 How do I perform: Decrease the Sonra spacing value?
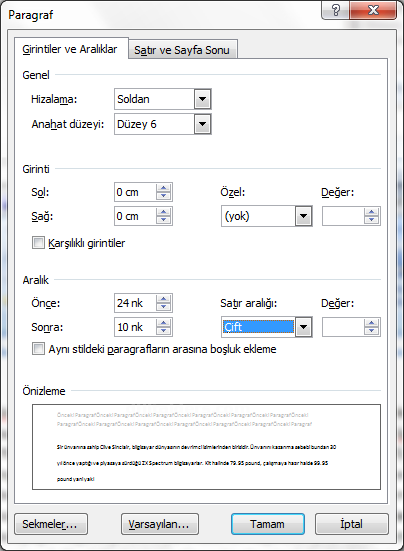pyautogui.click(x=163, y=331)
